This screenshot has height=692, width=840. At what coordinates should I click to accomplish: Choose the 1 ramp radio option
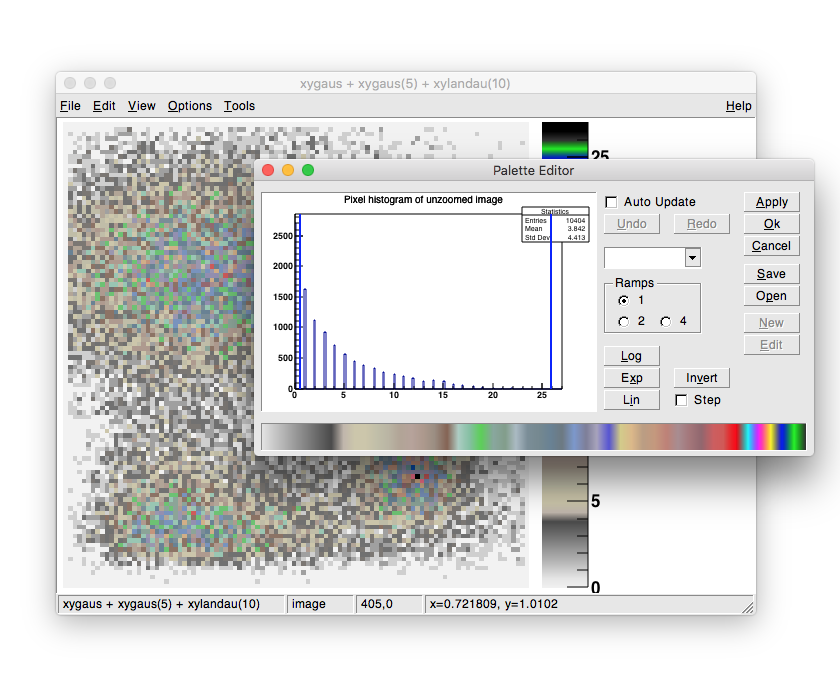pos(624,300)
